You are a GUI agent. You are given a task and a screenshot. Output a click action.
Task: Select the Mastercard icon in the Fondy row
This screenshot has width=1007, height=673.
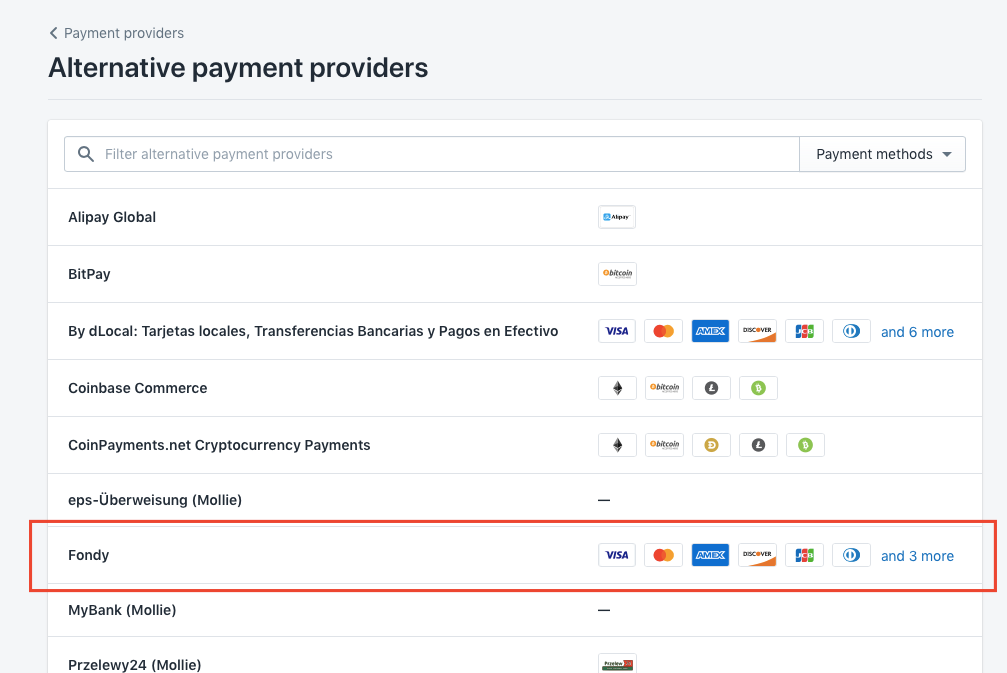pos(663,555)
